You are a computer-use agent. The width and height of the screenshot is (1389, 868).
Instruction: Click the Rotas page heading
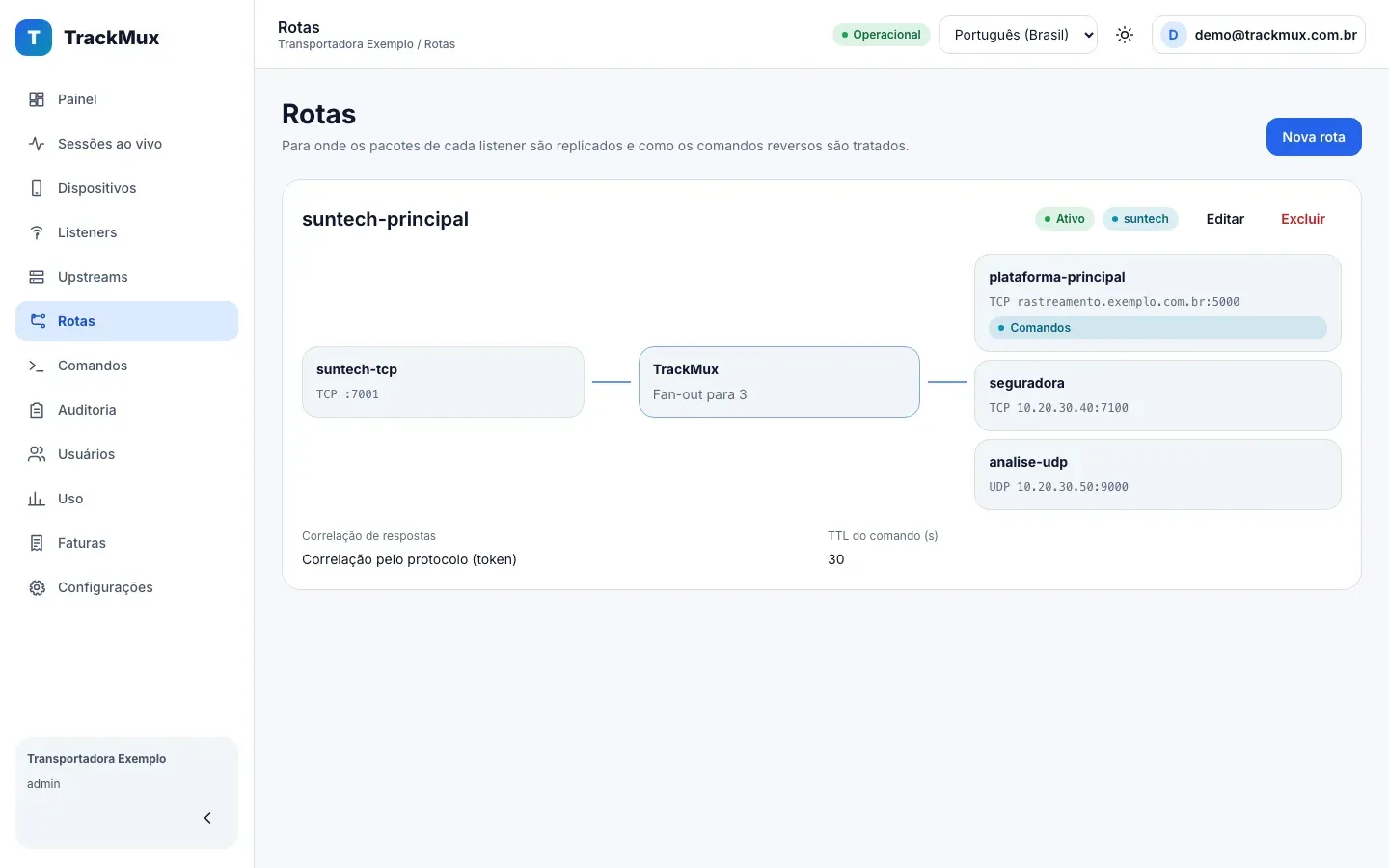pyautogui.click(x=318, y=114)
